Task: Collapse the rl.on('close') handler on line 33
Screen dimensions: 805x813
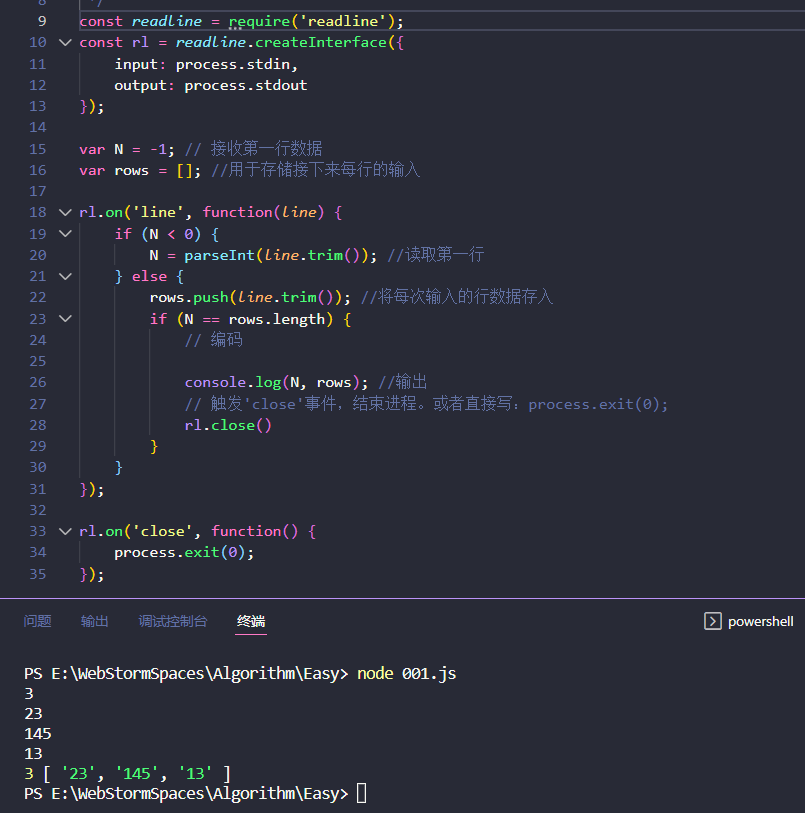Action: click(x=64, y=531)
